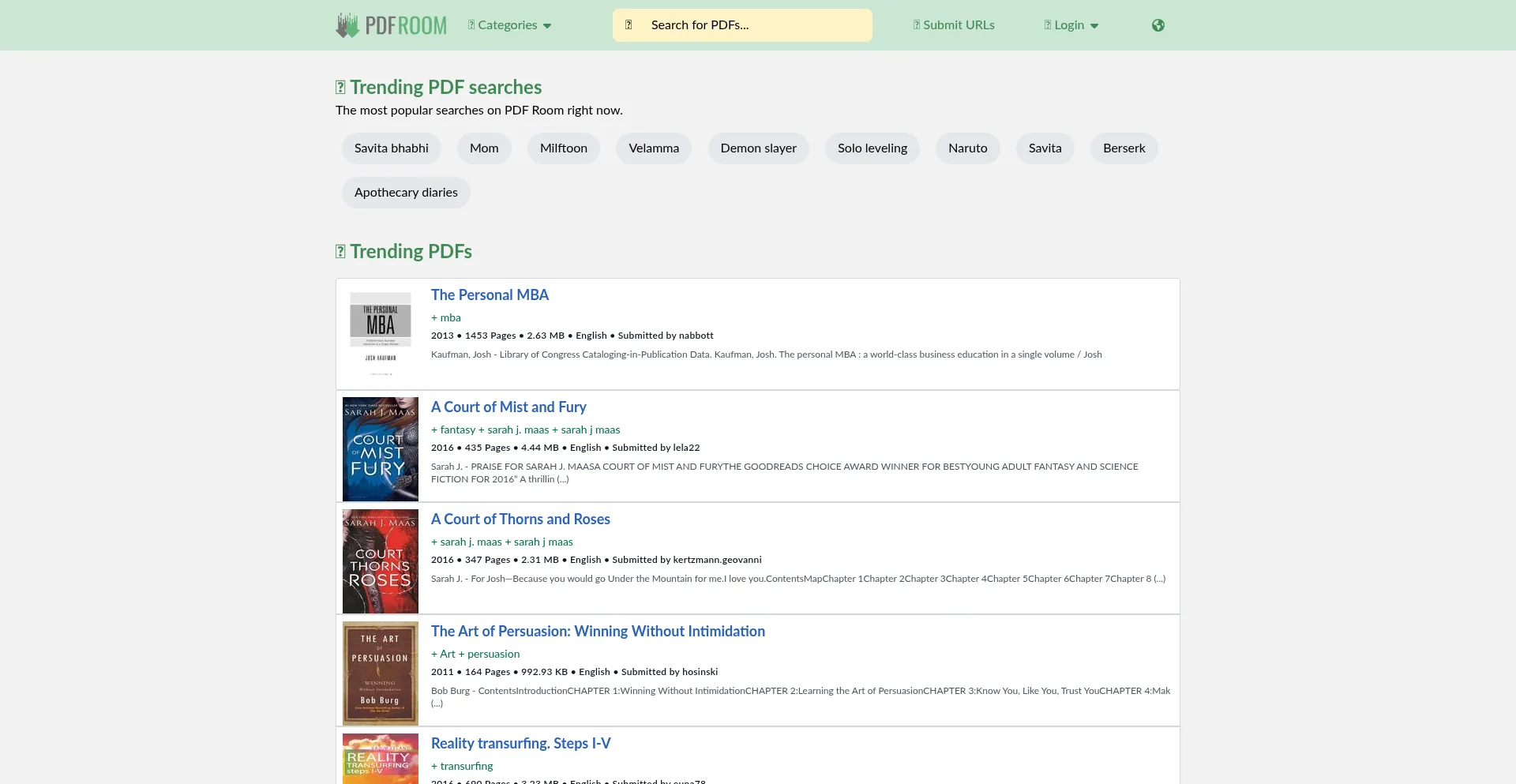Image resolution: width=1516 pixels, height=784 pixels.
Task: Open the Submit URLs page
Action: click(954, 25)
